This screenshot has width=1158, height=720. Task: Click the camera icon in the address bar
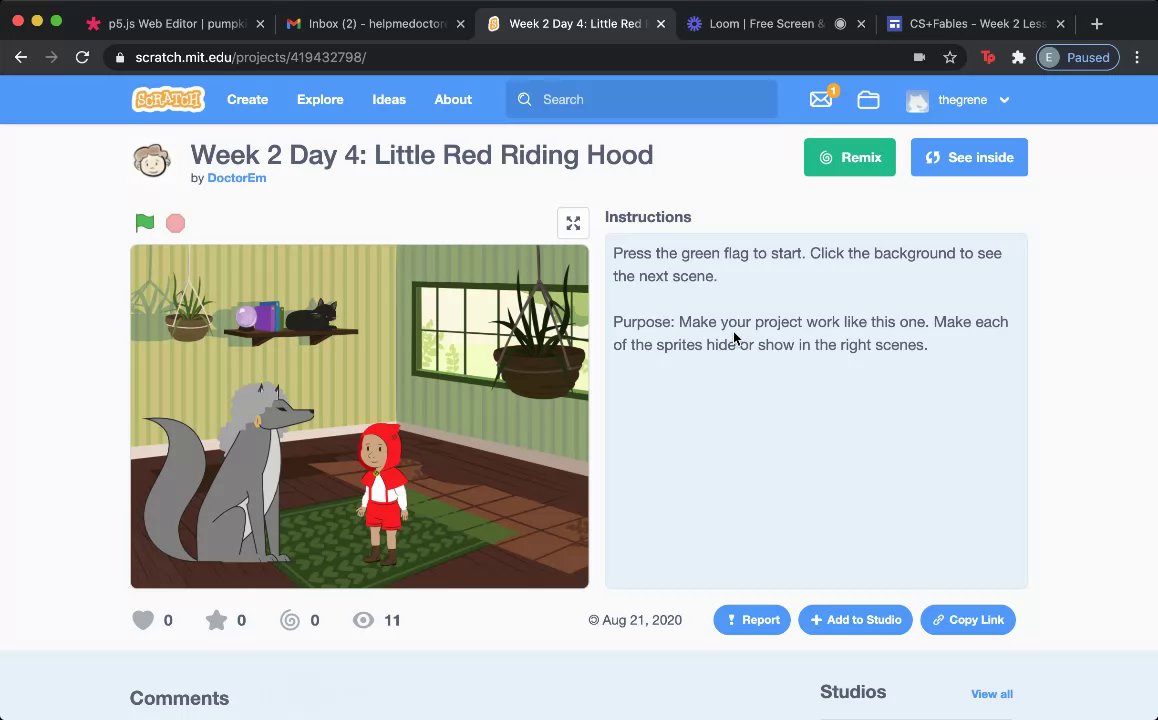tap(919, 57)
